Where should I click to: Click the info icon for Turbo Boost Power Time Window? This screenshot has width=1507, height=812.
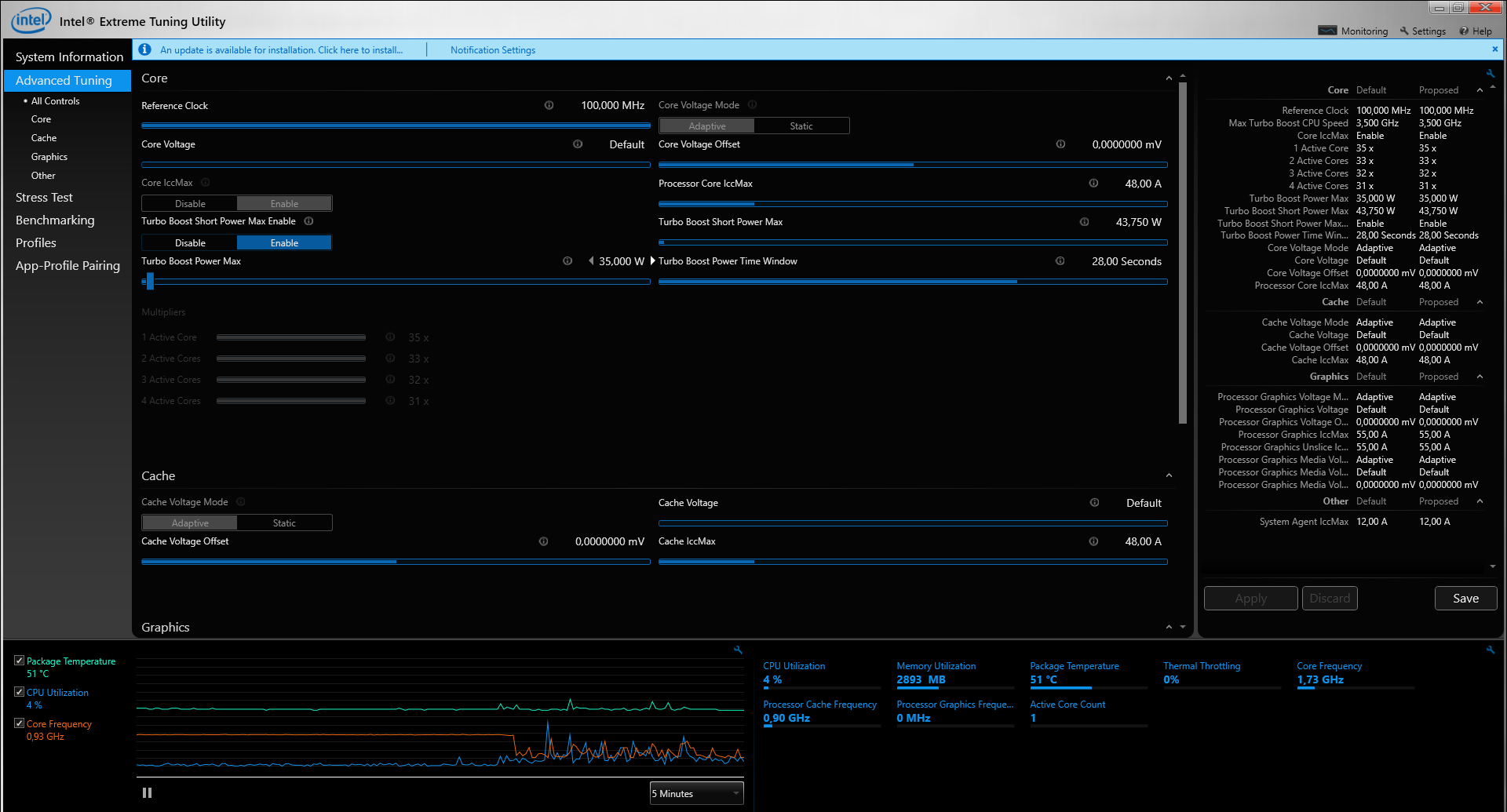[x=1060, y=261]
